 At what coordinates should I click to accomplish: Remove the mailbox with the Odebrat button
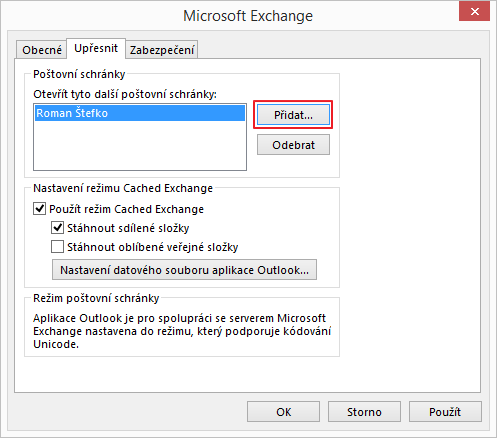[x=293, y=145]
